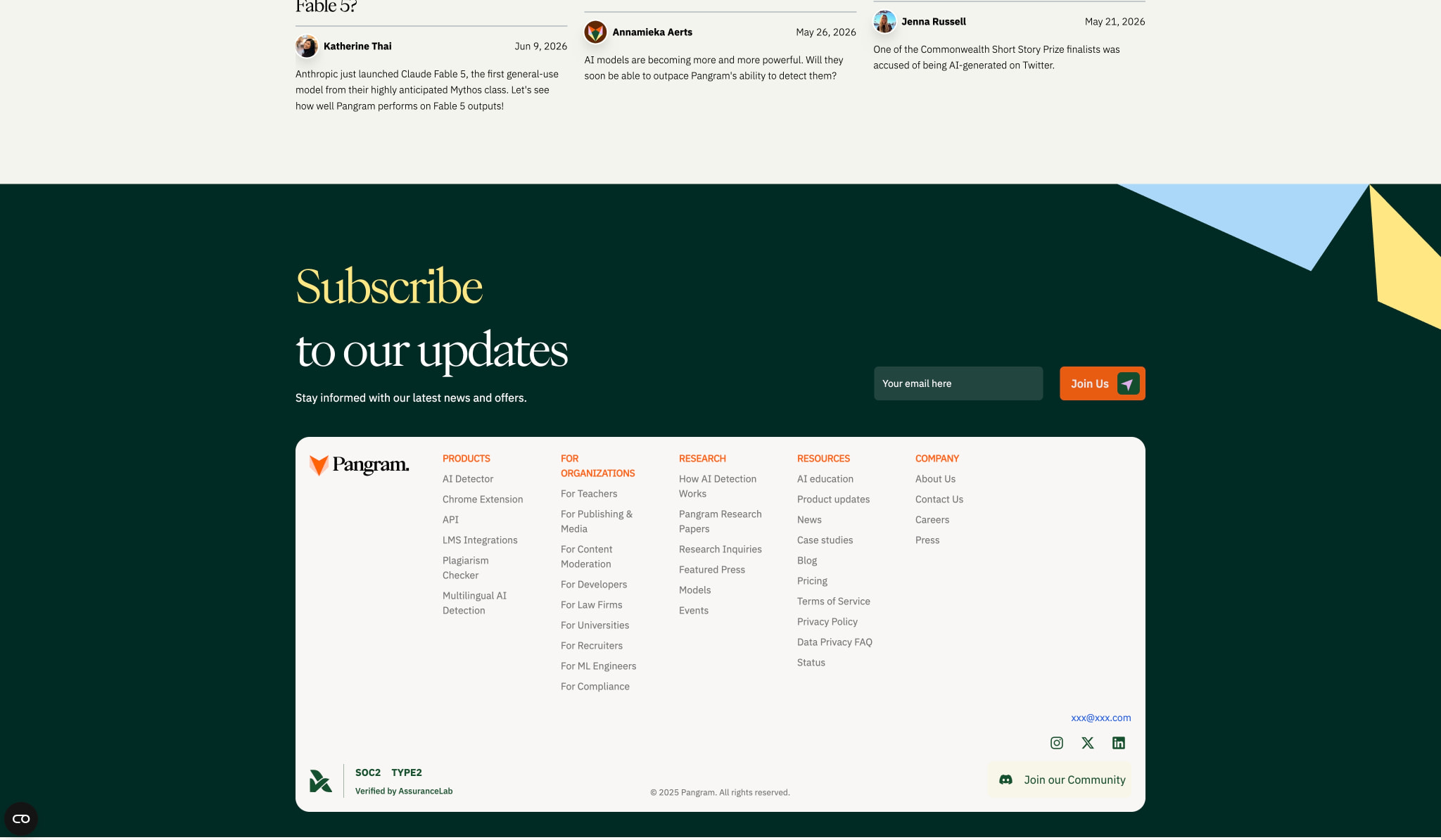Open the About Us link
1441x840 pixels.
pyautogui.click(x=936, y=479)
